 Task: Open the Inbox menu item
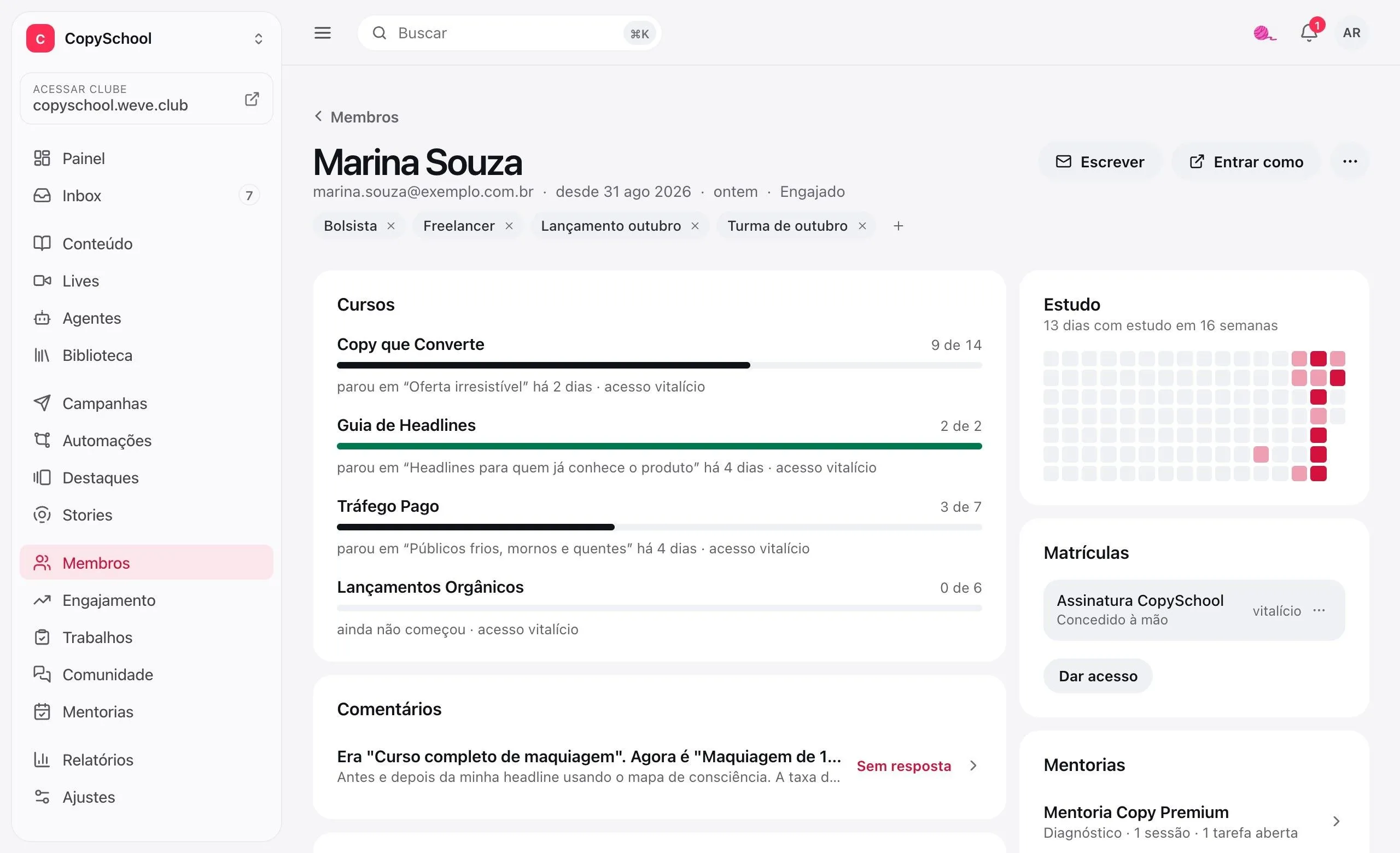(x=146, y=195)
